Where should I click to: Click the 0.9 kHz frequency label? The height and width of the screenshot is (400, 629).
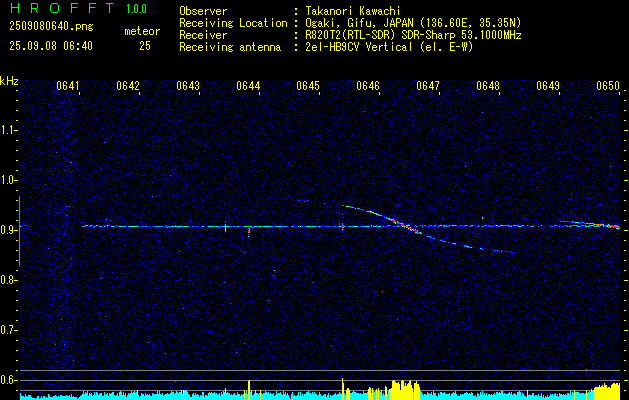coord(8,230)
